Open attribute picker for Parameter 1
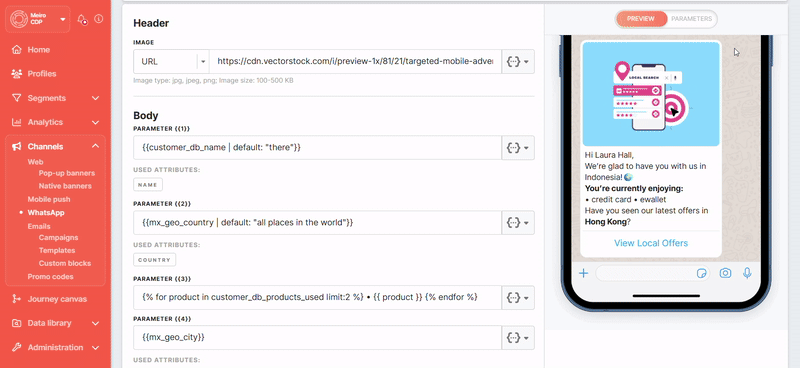The image size is (800, 368). [518, 148]
